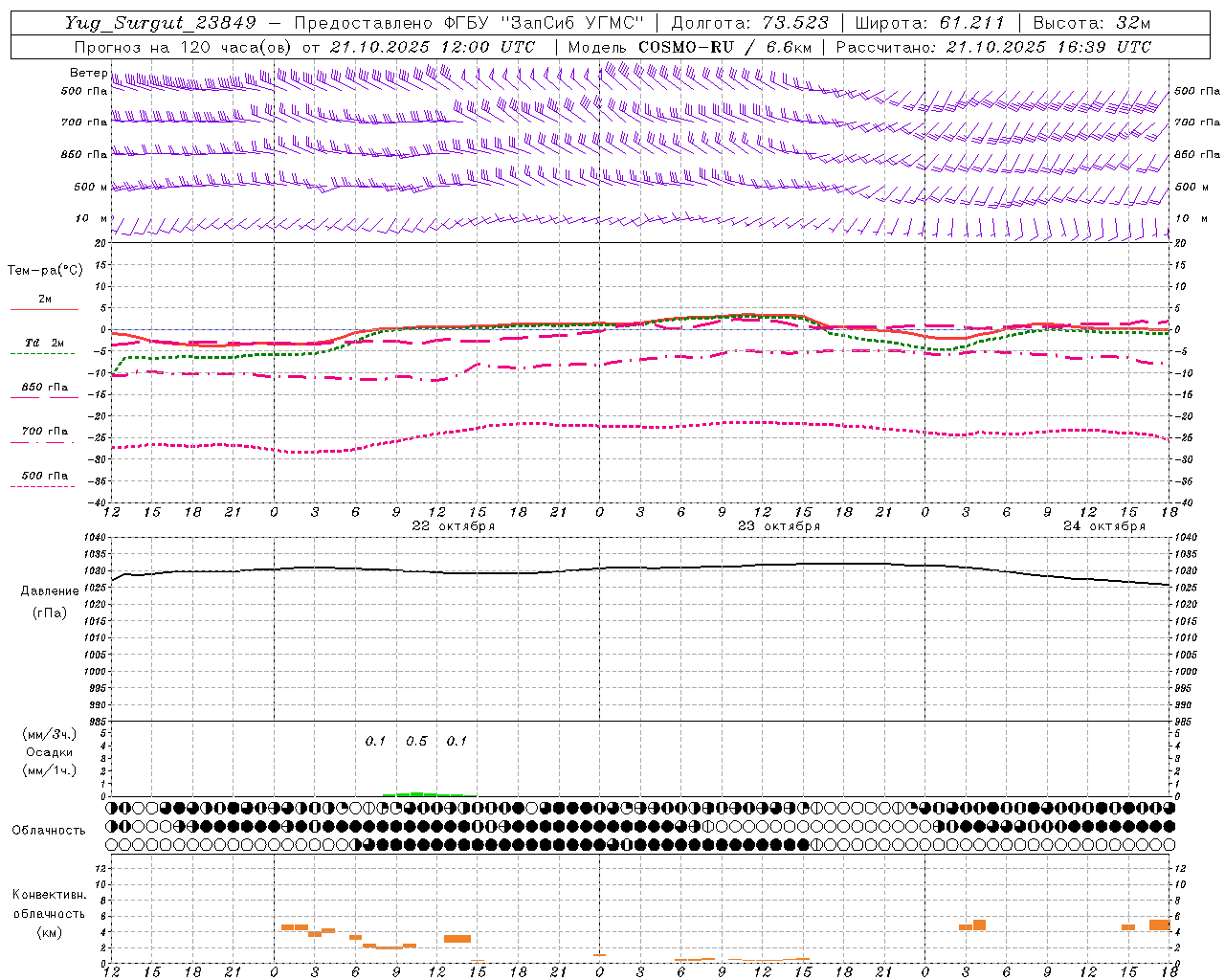Click the Тем-ра(°C) axis title
The width and height of the screenshot is (1225, 980).
(x=45, y=271)
